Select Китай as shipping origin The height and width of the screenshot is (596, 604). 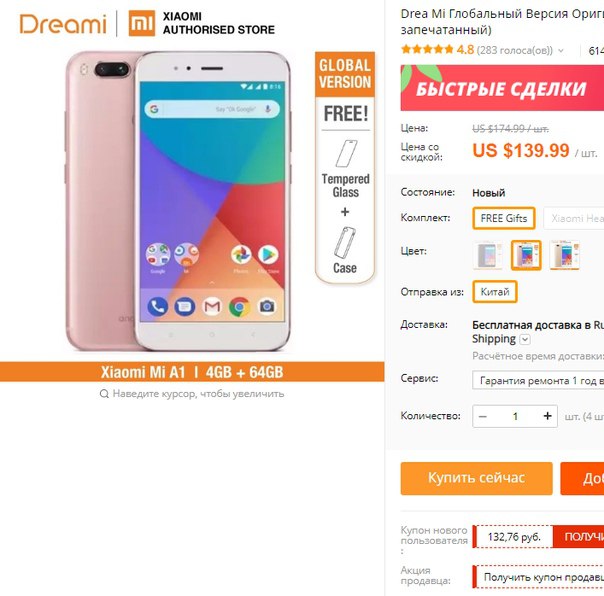[x=495, y=292]
